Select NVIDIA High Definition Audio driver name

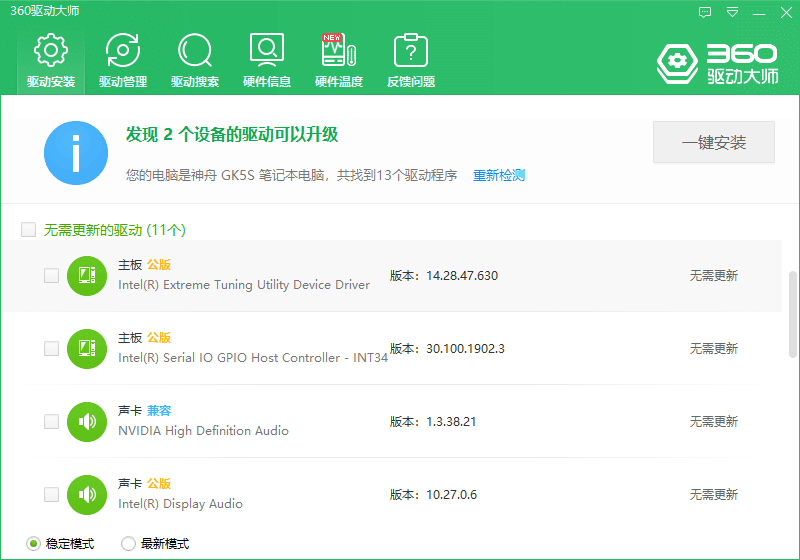203,431
